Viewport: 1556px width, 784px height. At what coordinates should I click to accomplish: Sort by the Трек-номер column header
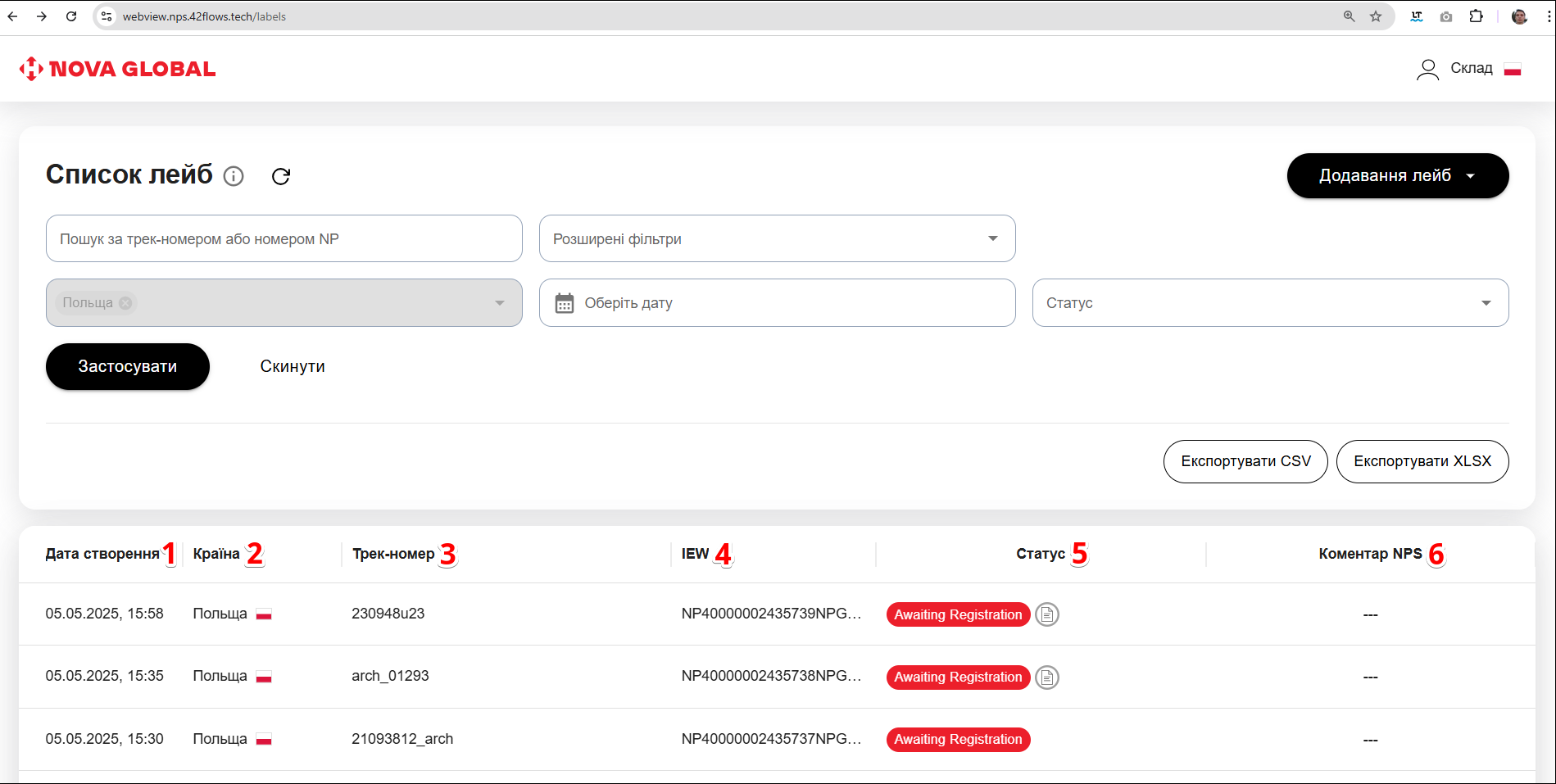point(393,554)
